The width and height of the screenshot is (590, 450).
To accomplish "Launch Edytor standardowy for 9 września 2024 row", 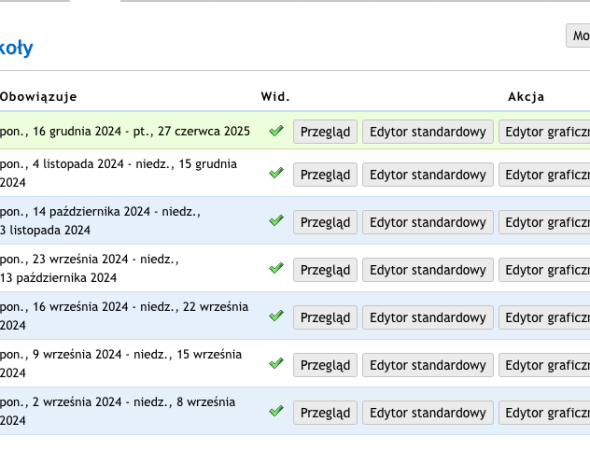I will (428, 365).
